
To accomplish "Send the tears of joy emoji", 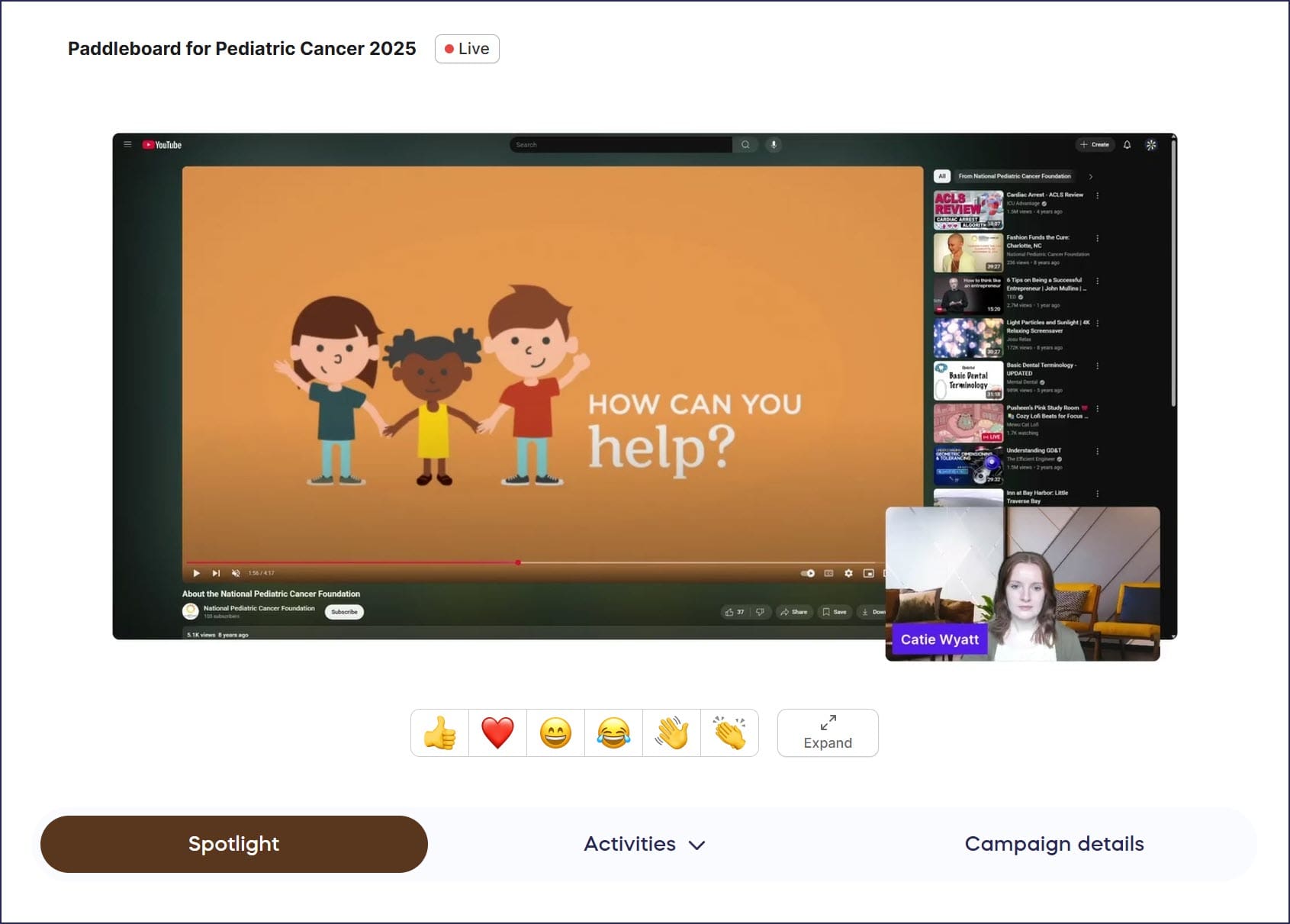I will 613,733.
